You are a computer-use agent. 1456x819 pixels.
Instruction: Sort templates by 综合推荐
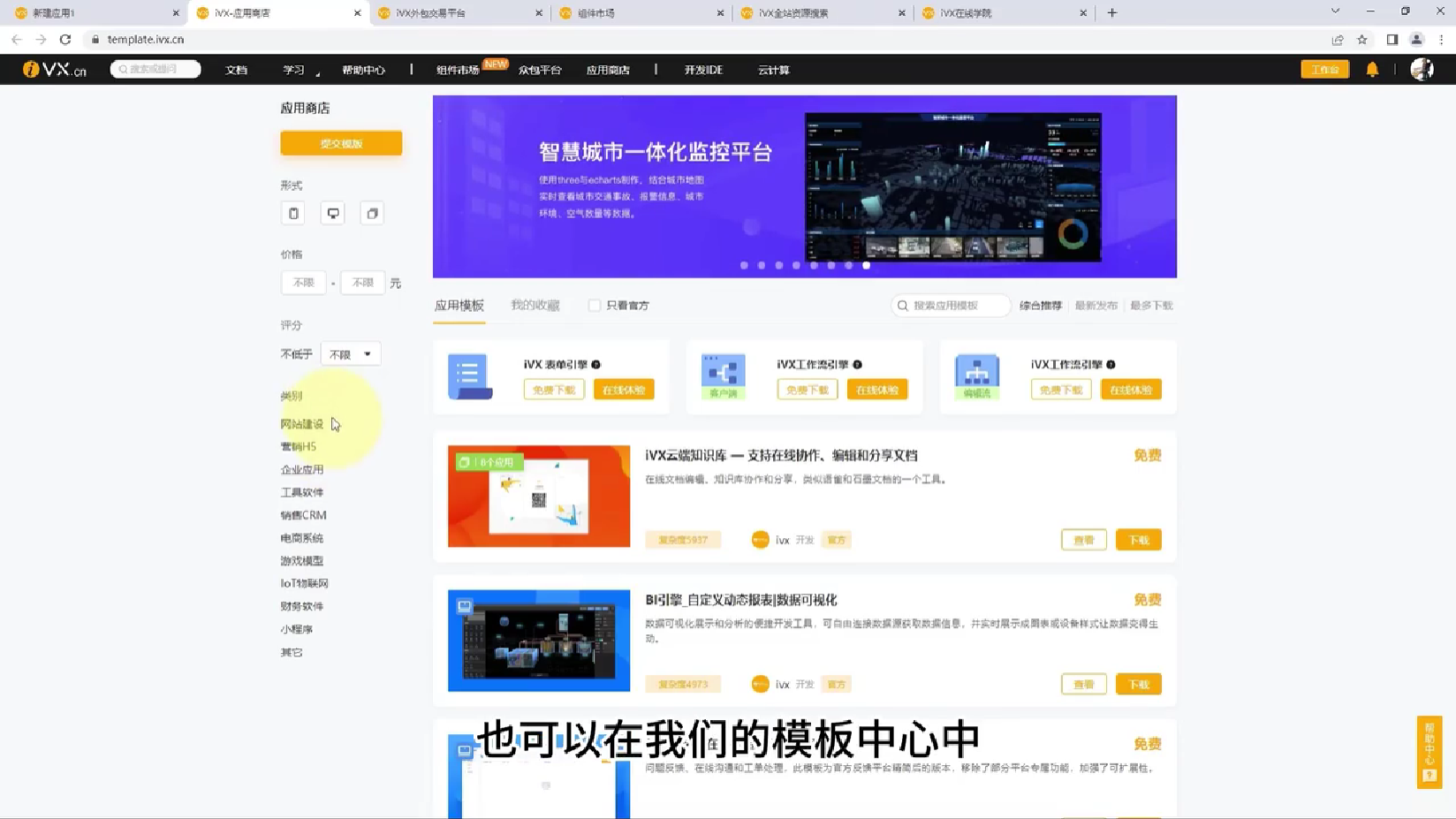1041,306
